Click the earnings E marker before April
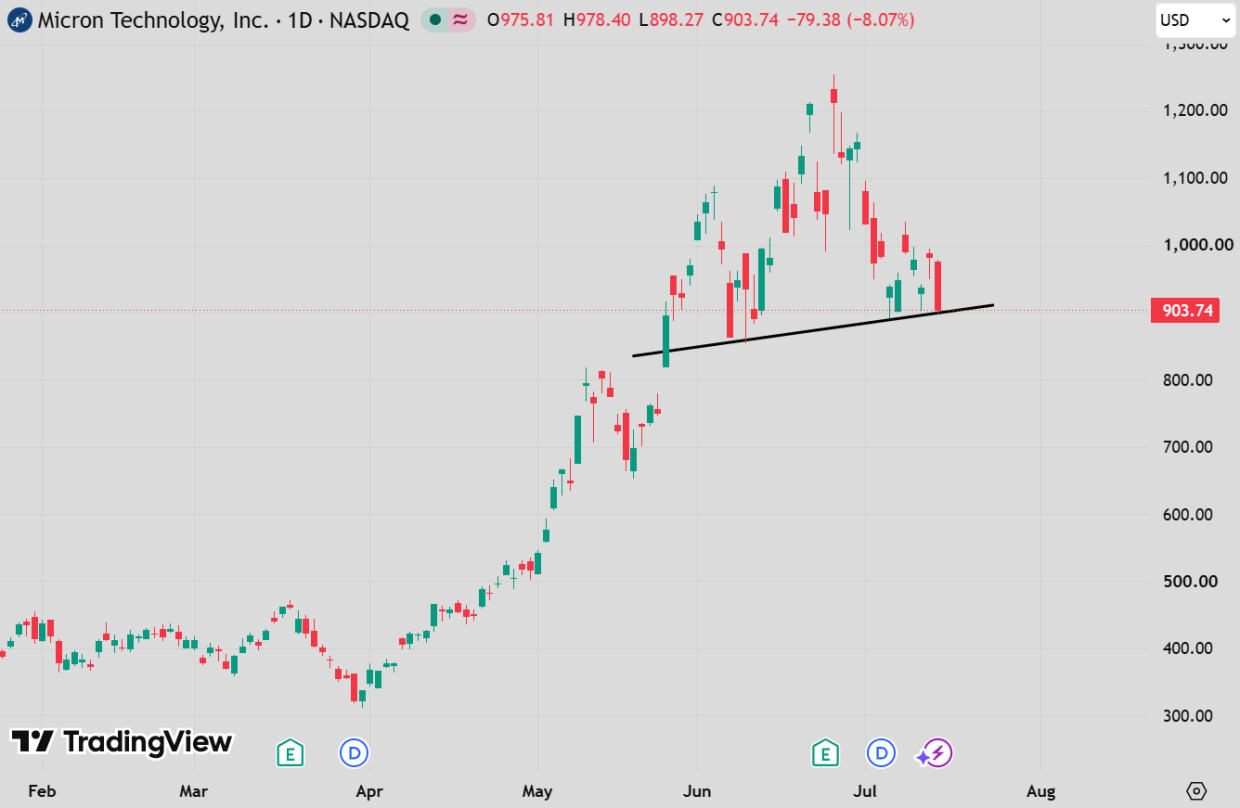1240x808 pixels. pyautogui.click(x=290, y=753)
